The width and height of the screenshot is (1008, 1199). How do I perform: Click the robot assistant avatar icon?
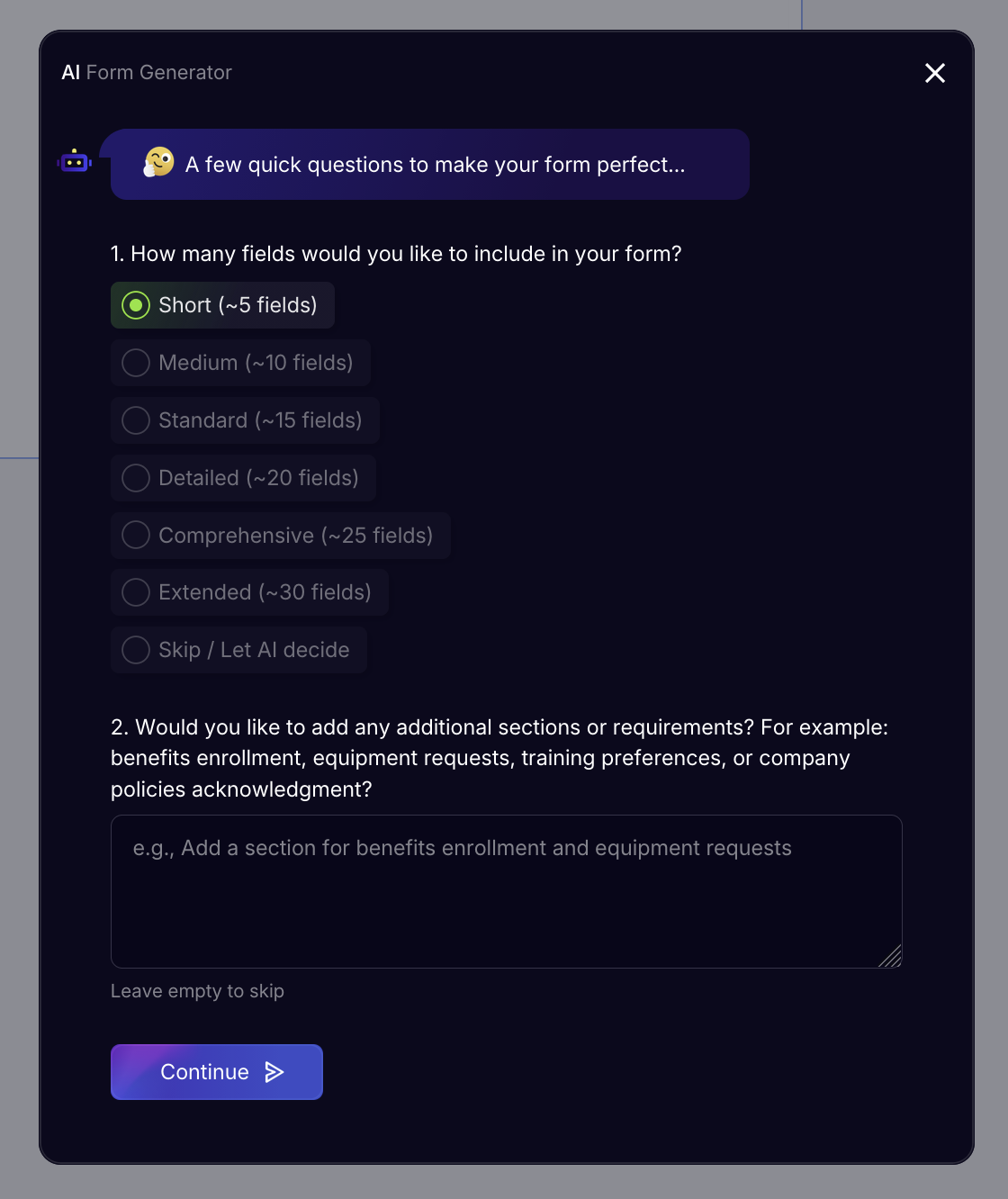[75, 162]
